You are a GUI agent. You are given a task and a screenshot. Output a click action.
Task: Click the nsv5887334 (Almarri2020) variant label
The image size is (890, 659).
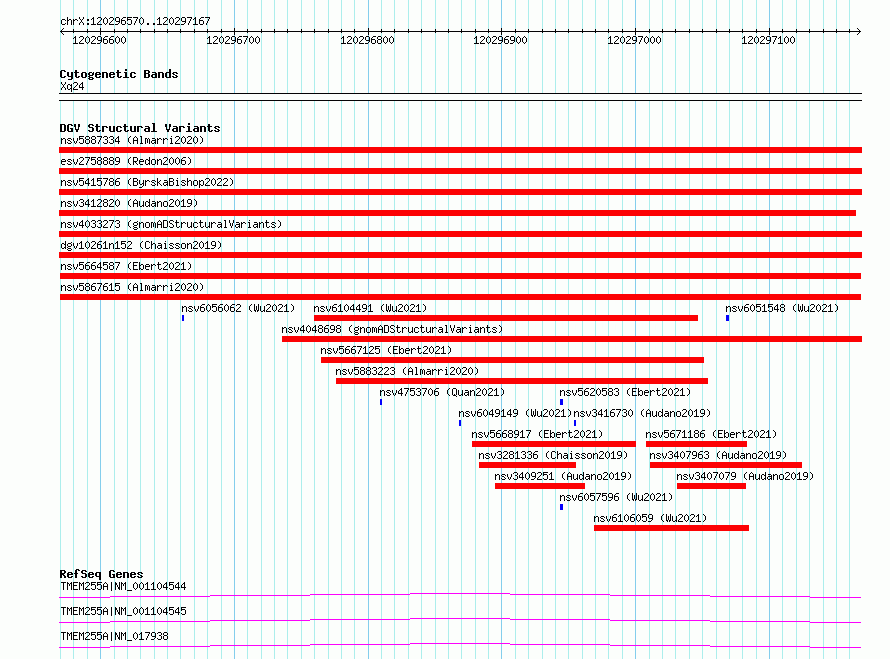coord(132,140)
